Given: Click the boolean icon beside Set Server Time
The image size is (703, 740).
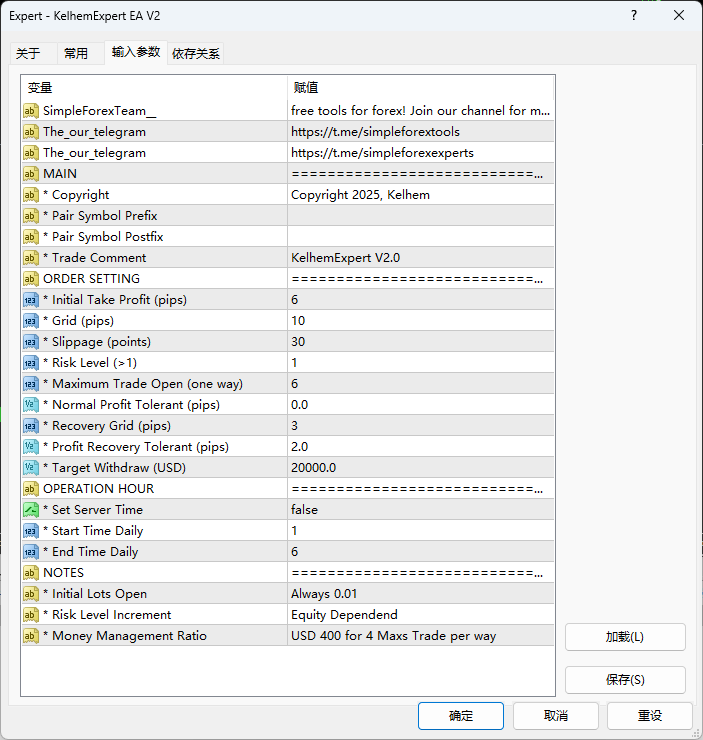Looking at the screenshot, I should [x=31, y=510].
